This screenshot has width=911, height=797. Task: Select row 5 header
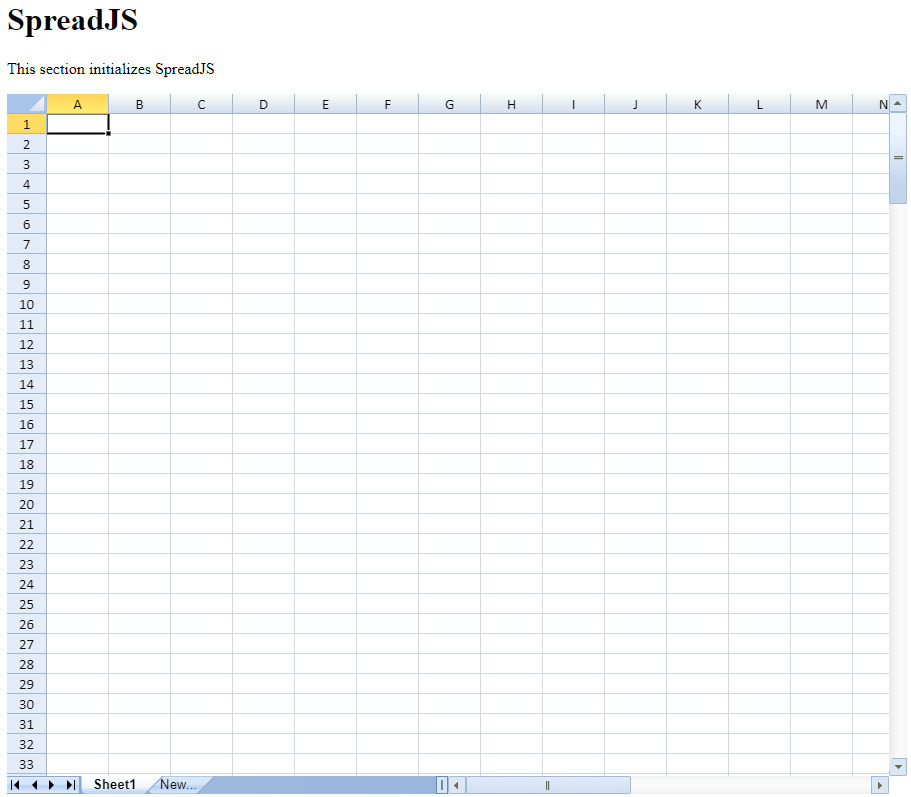tap(27, 204)
